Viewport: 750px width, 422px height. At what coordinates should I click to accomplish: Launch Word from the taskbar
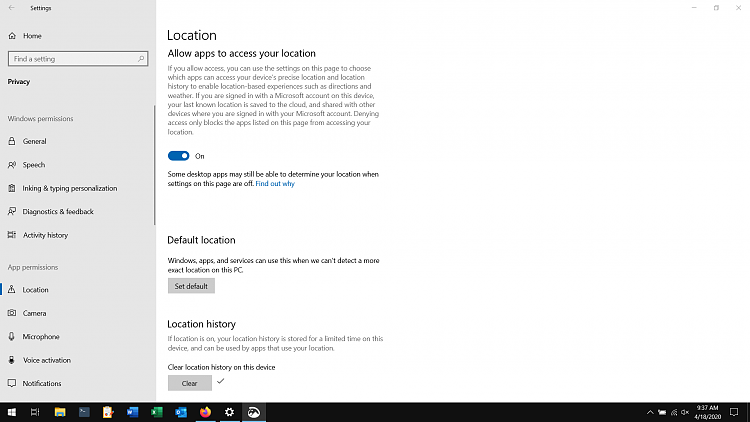132,412
